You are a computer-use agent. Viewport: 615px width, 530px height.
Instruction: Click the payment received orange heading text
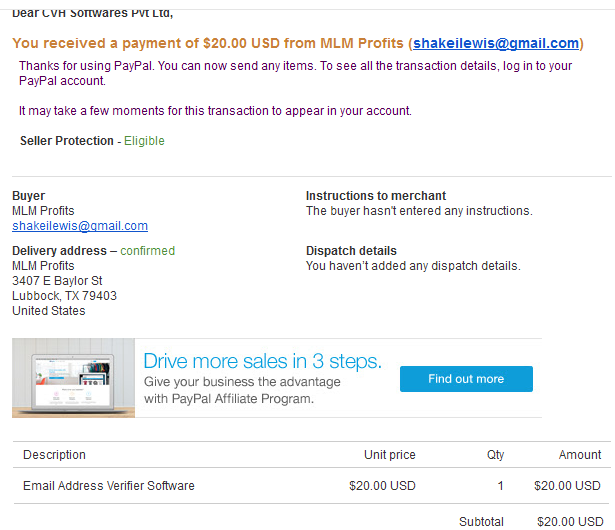point(210,44)
